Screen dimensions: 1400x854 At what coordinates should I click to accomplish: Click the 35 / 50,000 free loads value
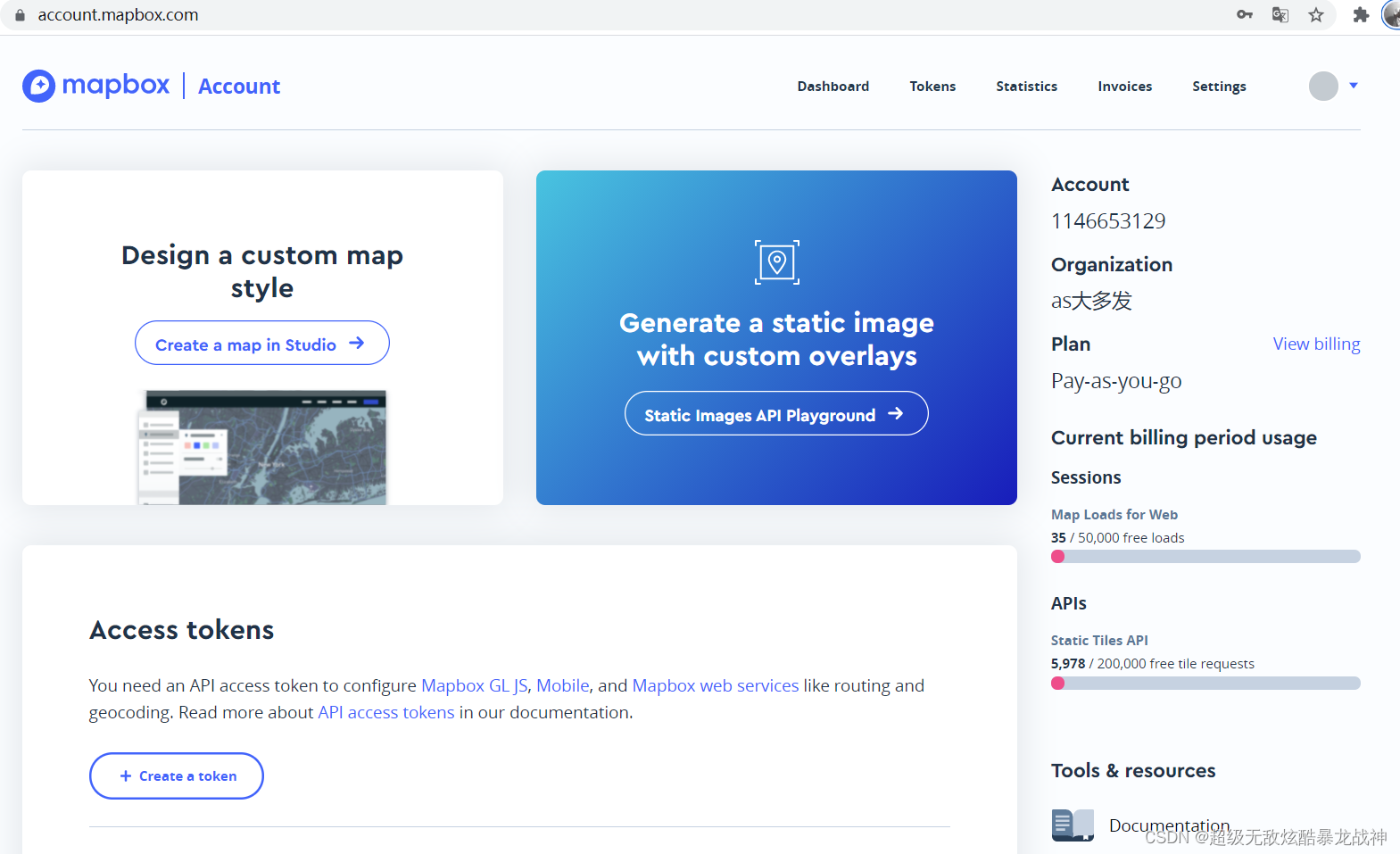point(1118,538)
